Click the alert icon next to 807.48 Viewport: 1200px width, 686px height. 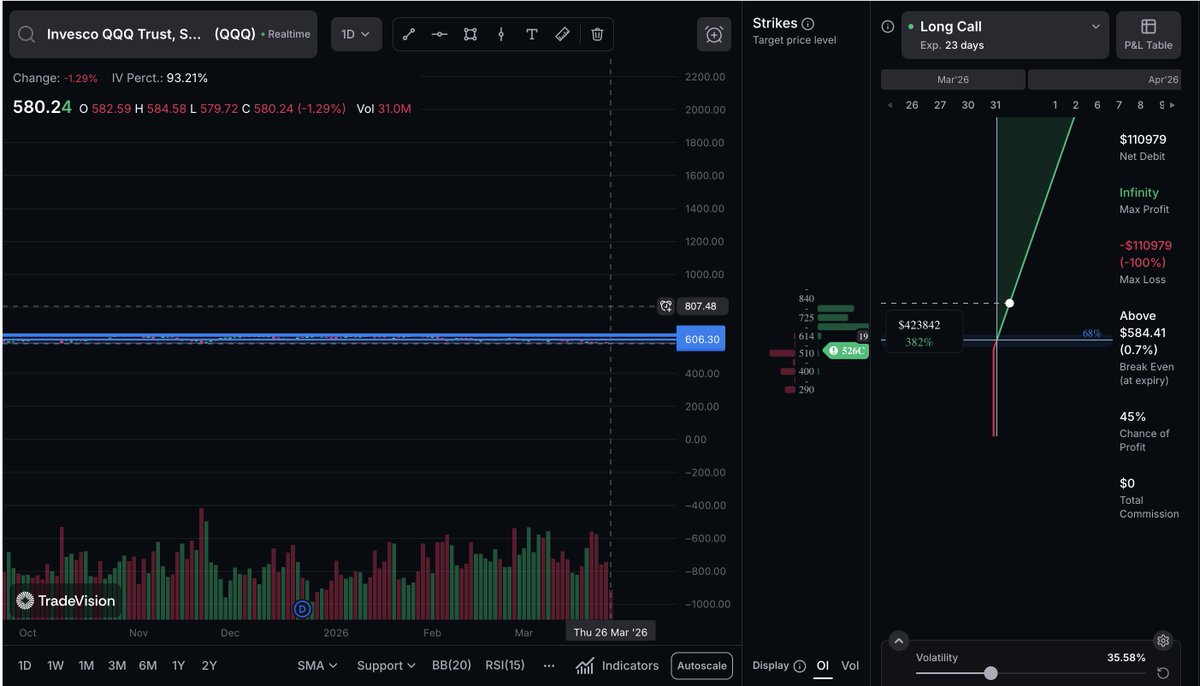666,306
